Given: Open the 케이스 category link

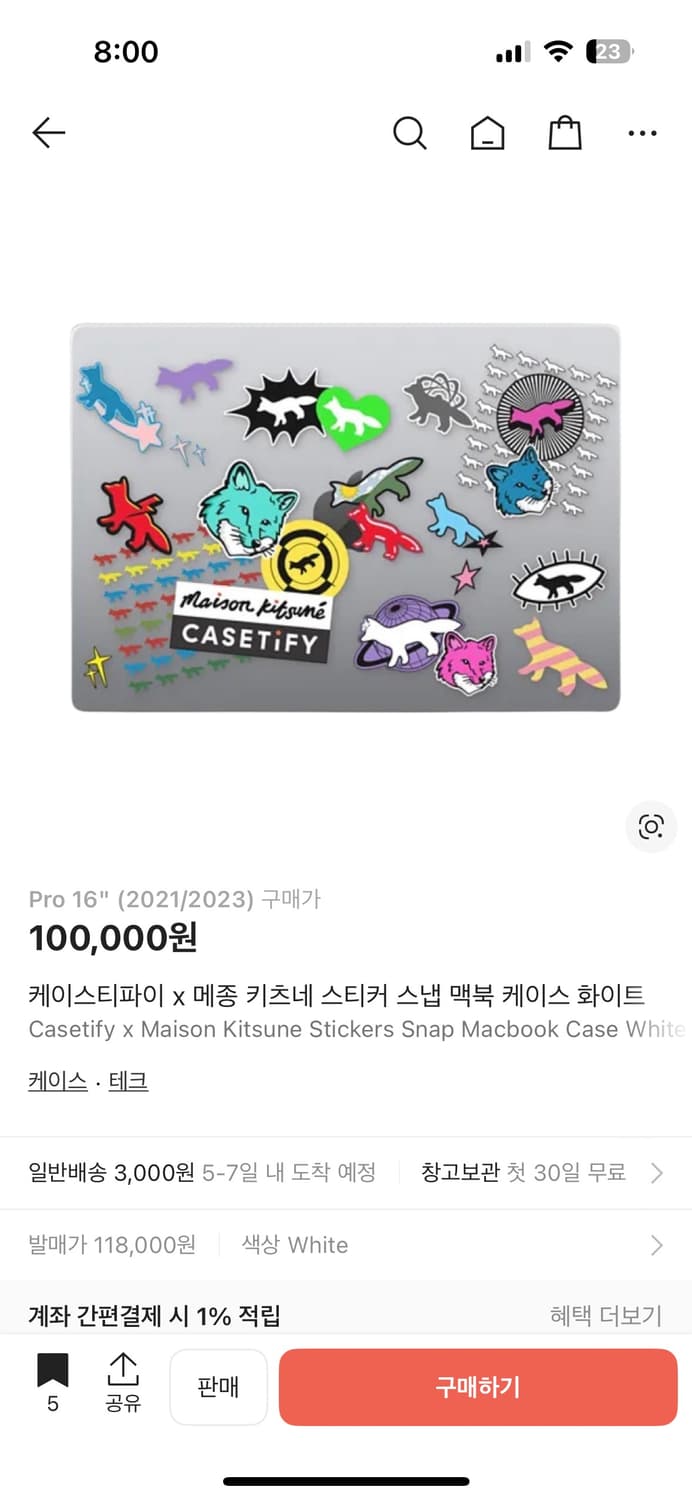Looking at the screenshot, I should (x=58, y=1081).
